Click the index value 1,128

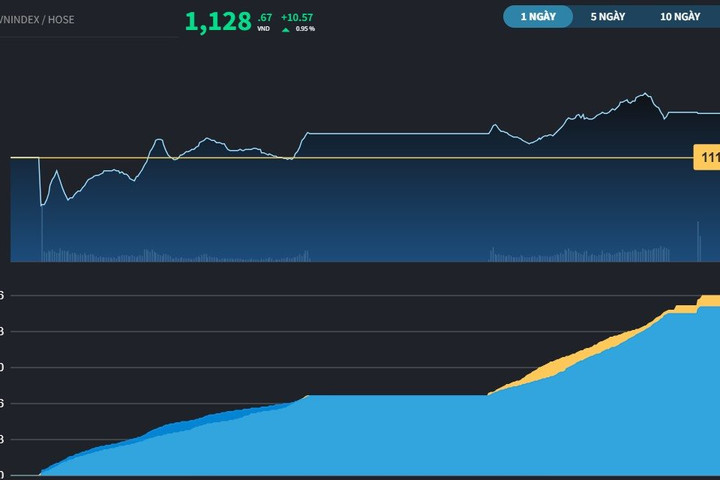coord(218,22)
